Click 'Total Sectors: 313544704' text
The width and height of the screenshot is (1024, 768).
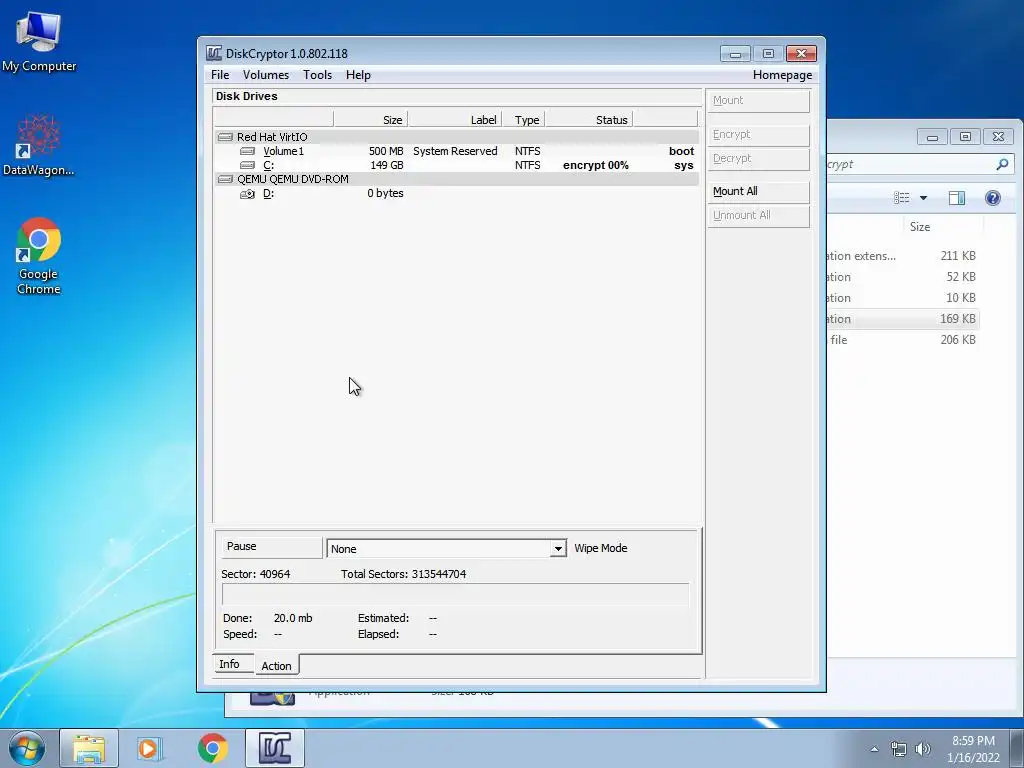404,574
